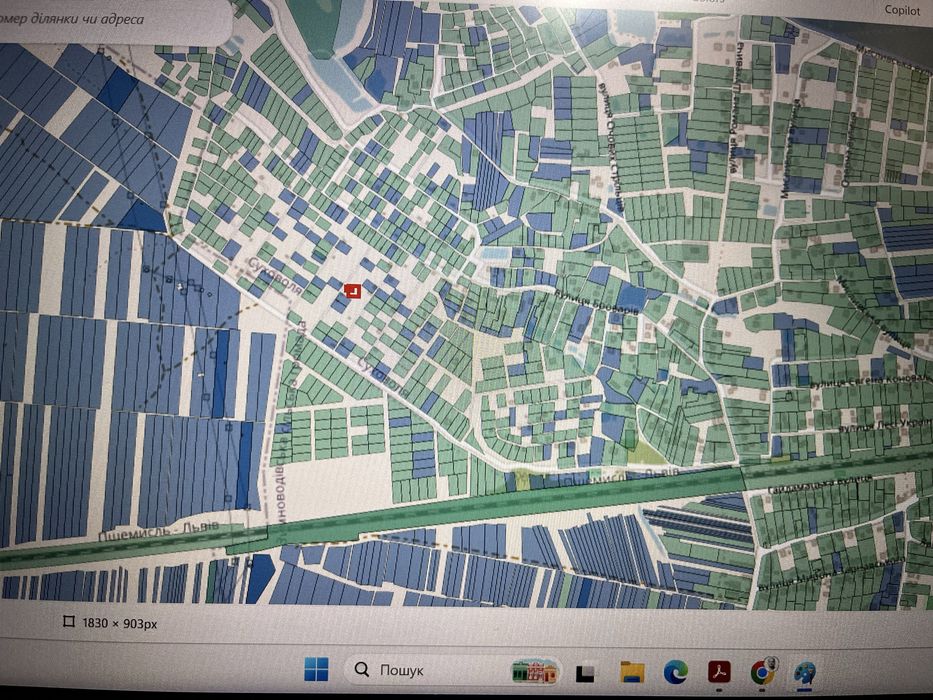This screenshot has width=933, height=700.
Task: Open Adobe Acrobat from the taskbar
Action: click(719, 673)
